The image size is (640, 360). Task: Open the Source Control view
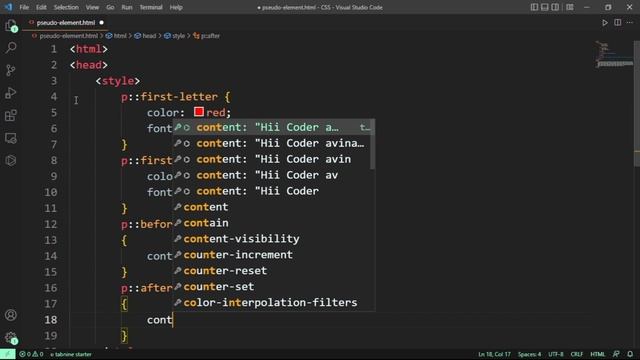11,70
